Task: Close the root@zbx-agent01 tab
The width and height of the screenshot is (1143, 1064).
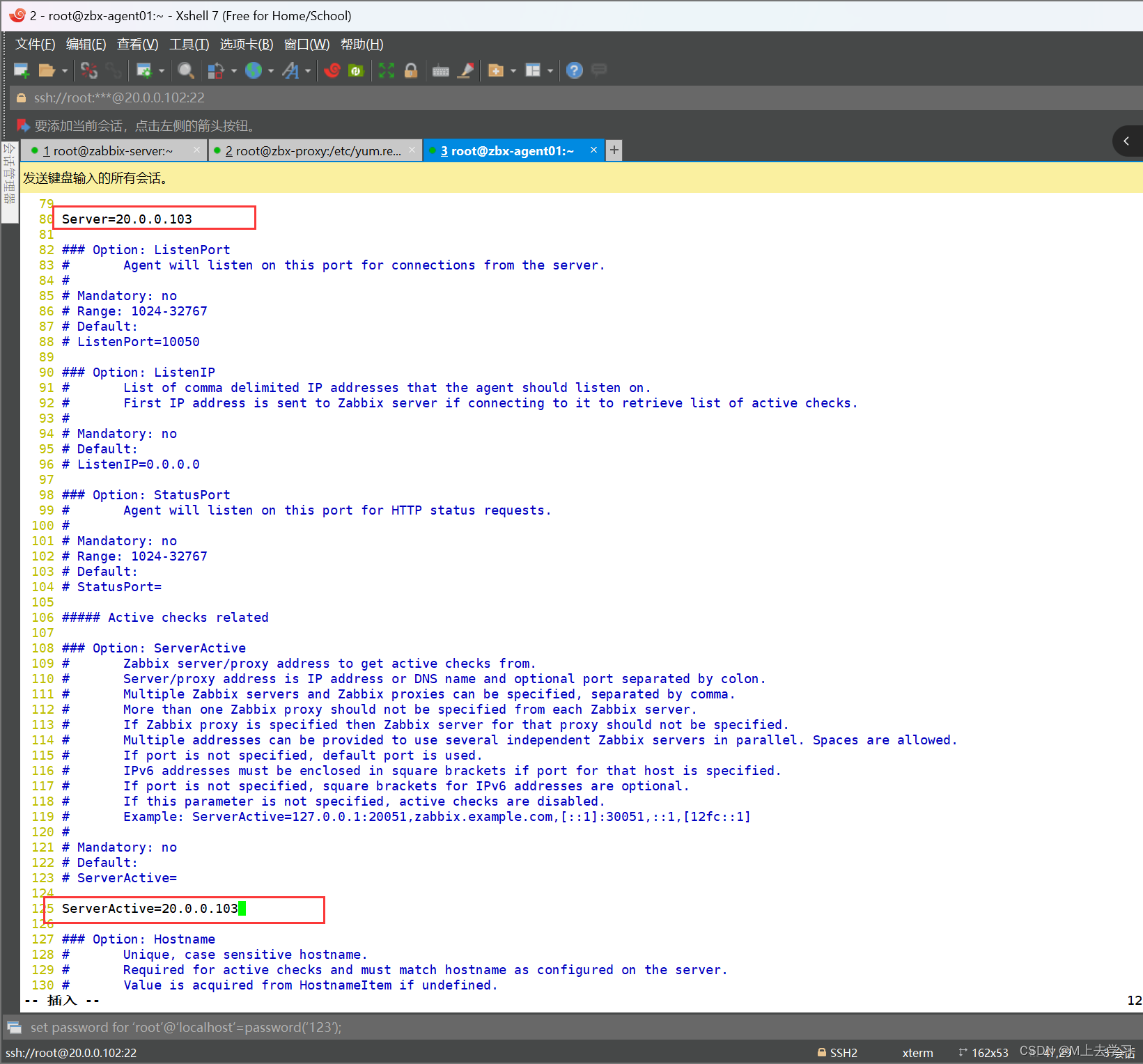Action: tap(593, 150)
